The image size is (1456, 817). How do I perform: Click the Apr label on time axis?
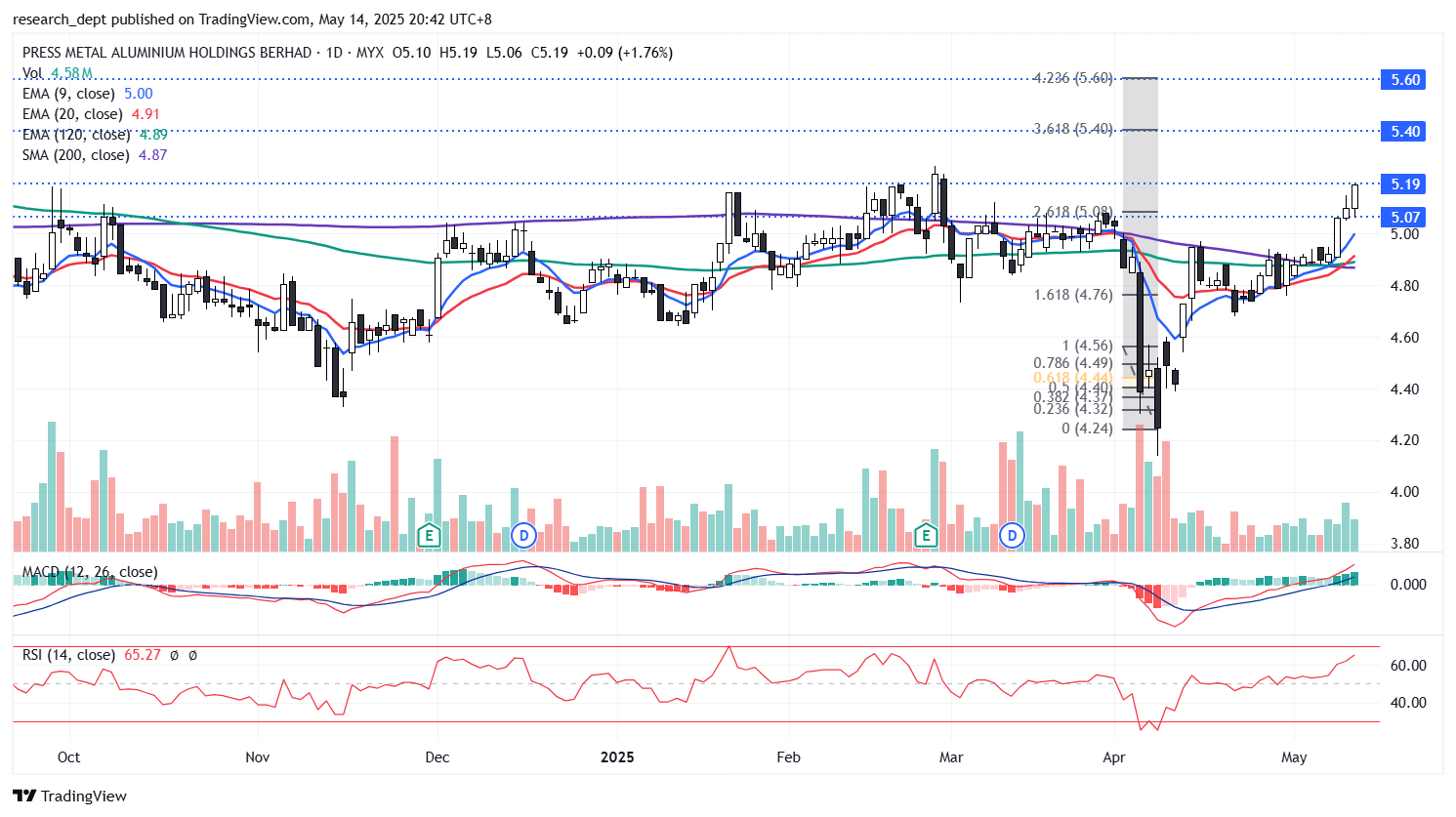coord(1114,757)
